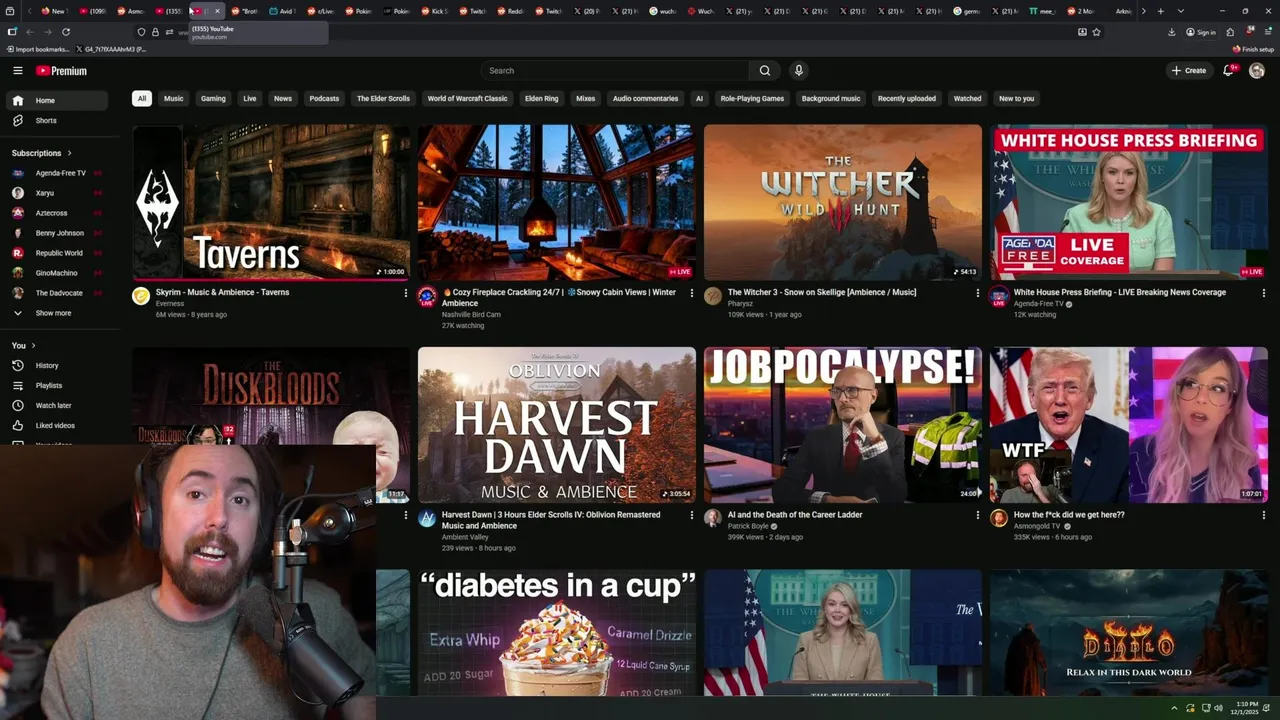Open options for How the f*ck video

coord(1263,515)
